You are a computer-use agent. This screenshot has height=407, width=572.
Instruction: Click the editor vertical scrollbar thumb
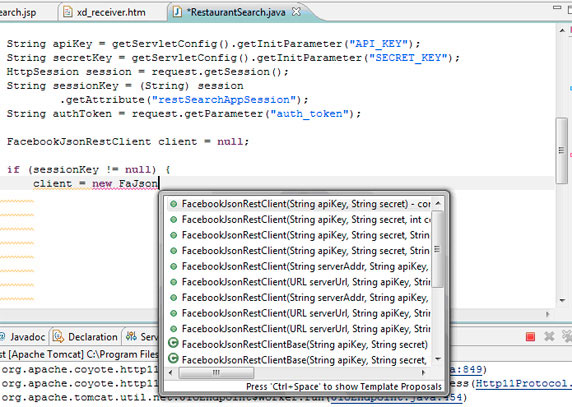tap(561, 150)
